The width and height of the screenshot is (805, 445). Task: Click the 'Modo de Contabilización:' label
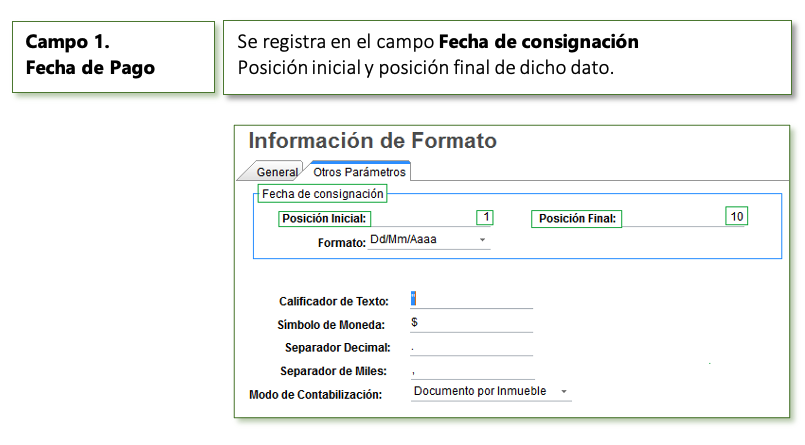316,395
